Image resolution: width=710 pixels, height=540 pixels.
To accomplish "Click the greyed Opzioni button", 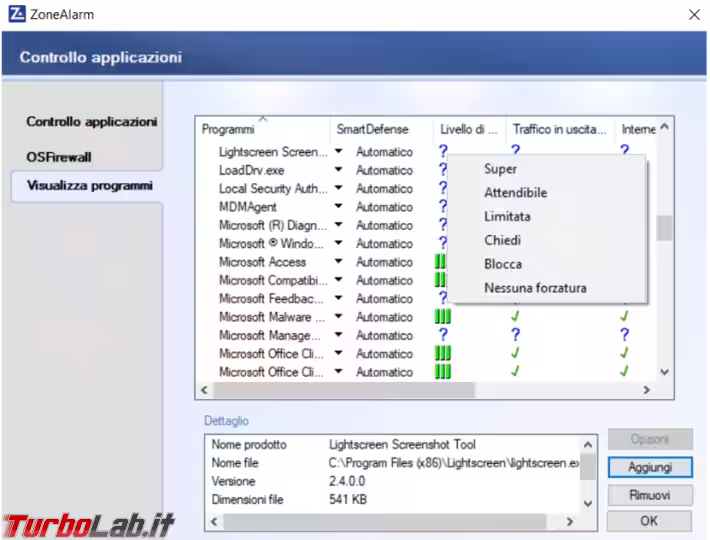I will tap(650, 439).
